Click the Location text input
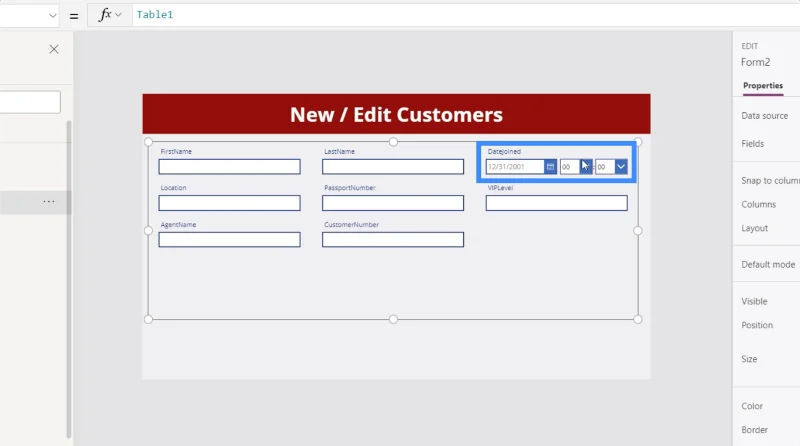 [x=229, y=203]
